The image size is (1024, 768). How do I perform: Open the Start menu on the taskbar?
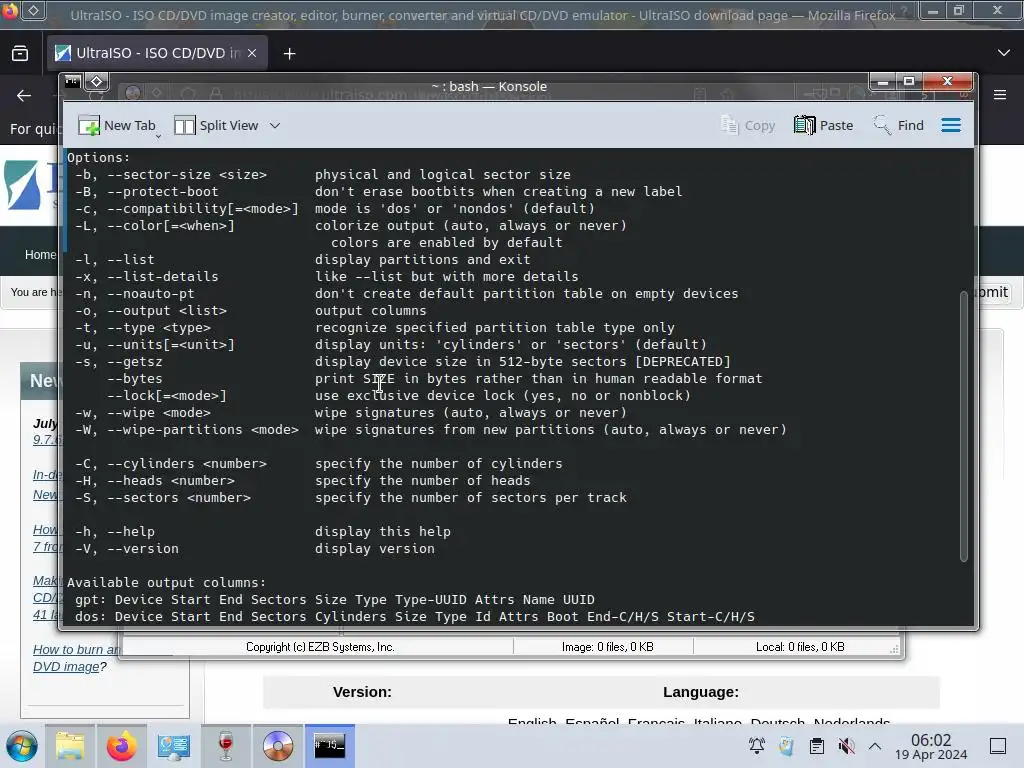pyautogui.click(x=22, y=746)
